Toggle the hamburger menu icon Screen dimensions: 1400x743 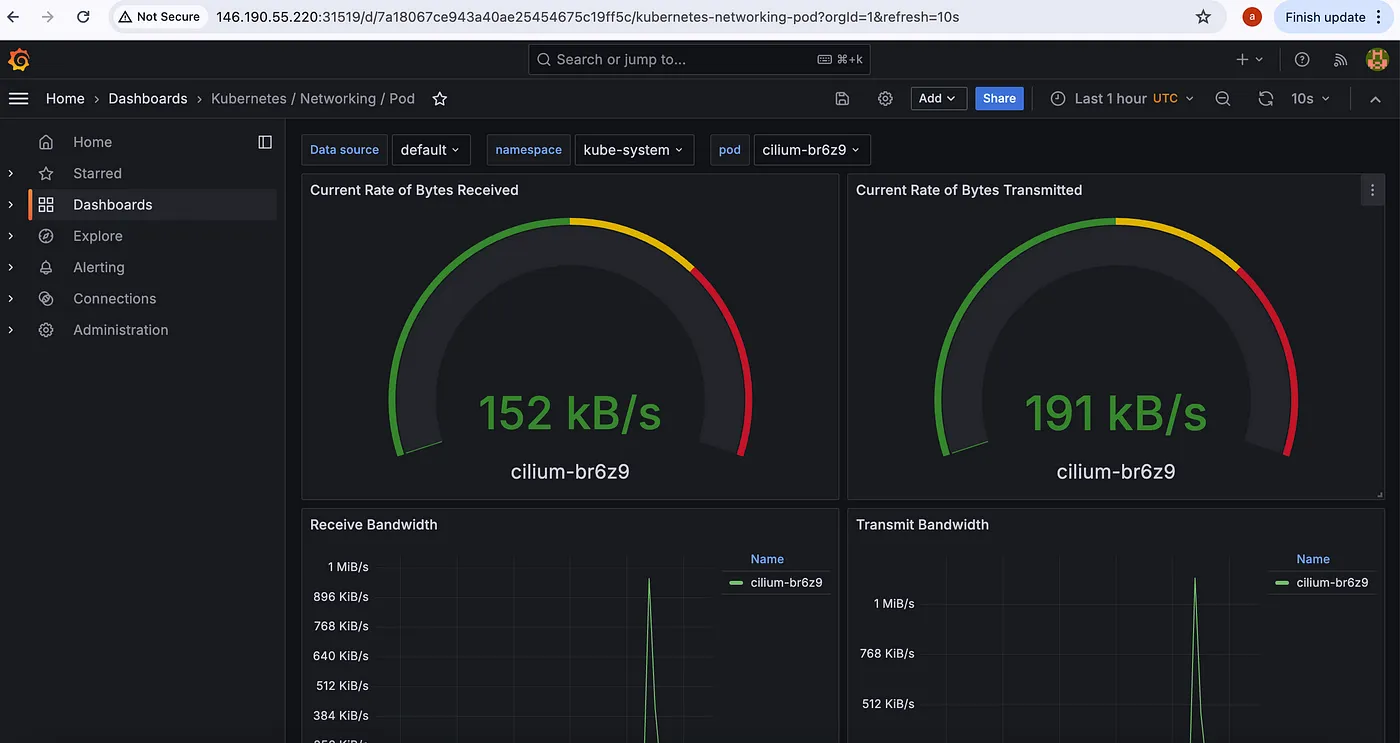click(18, 98)
